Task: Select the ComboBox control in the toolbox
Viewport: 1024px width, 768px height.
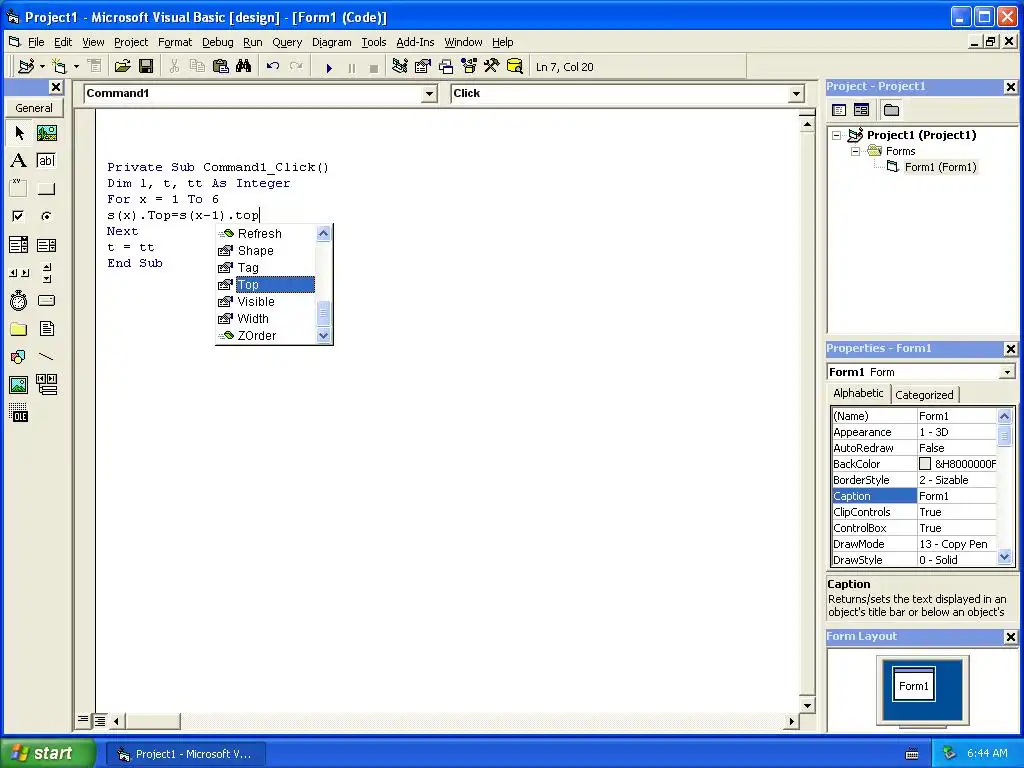Action: (19, 245)
